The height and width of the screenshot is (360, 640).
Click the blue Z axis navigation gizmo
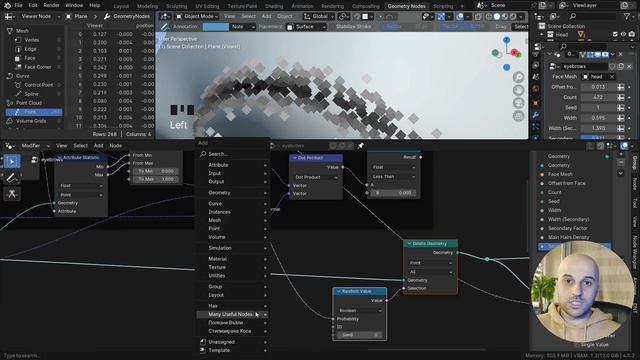pyautogui.click(x=506, y=40)
